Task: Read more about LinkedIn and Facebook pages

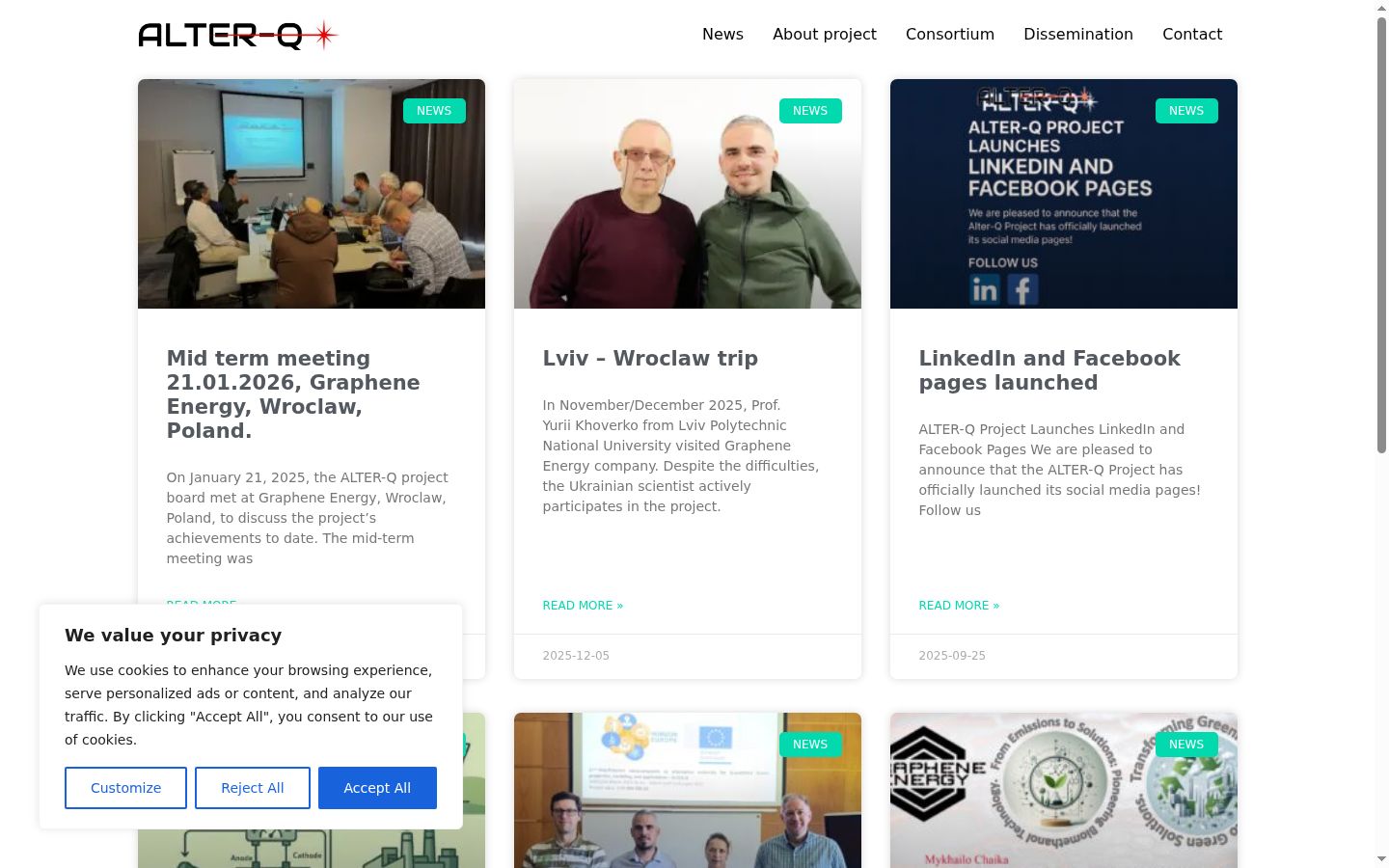Action: coord(959,606)
